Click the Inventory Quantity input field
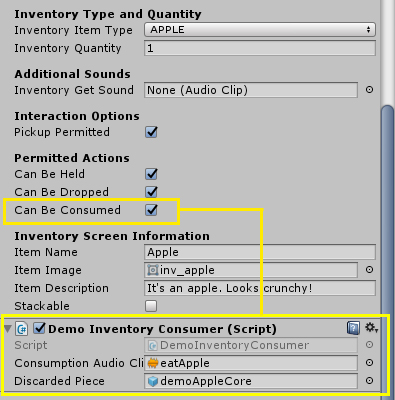395x400 pixels. (260, 48)
